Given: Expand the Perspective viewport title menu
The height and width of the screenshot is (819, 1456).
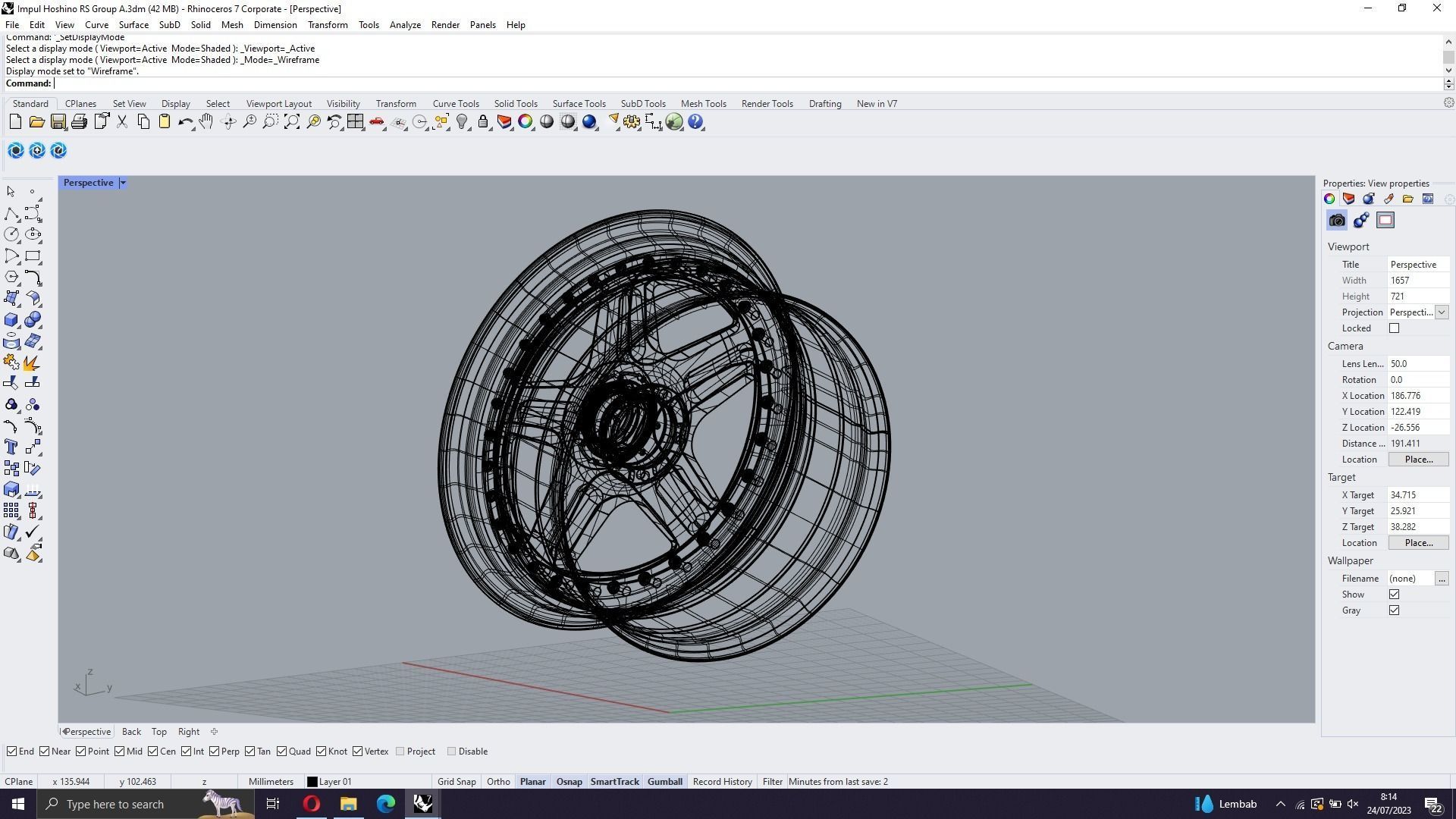Looking at the screenshot, I should pos(123,183).
